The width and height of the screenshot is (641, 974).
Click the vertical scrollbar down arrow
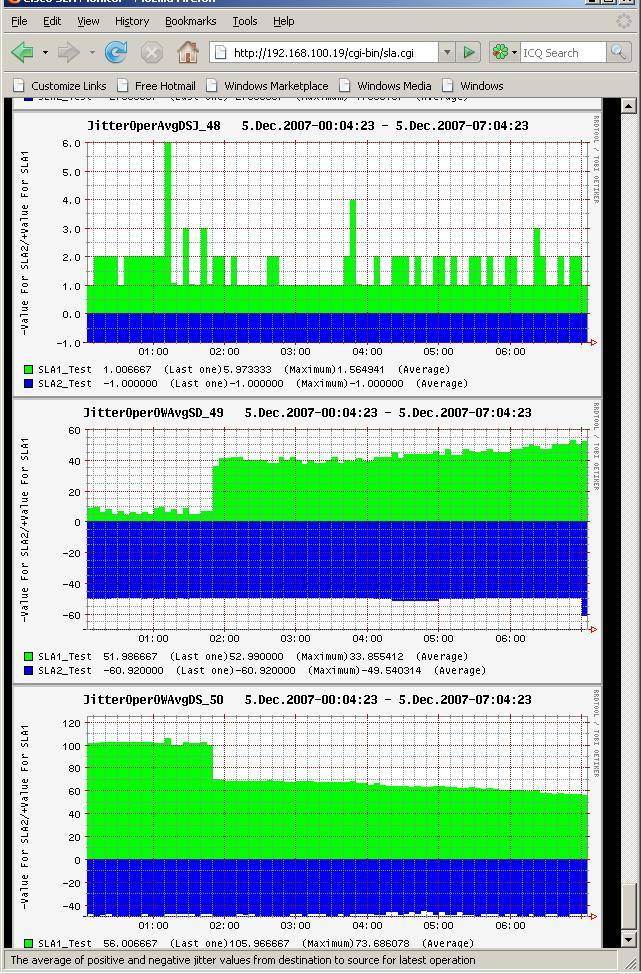[629, 939]
